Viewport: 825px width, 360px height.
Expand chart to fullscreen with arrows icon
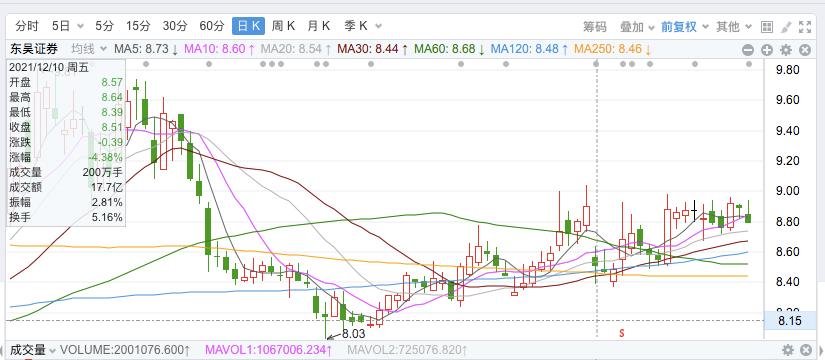805,26
